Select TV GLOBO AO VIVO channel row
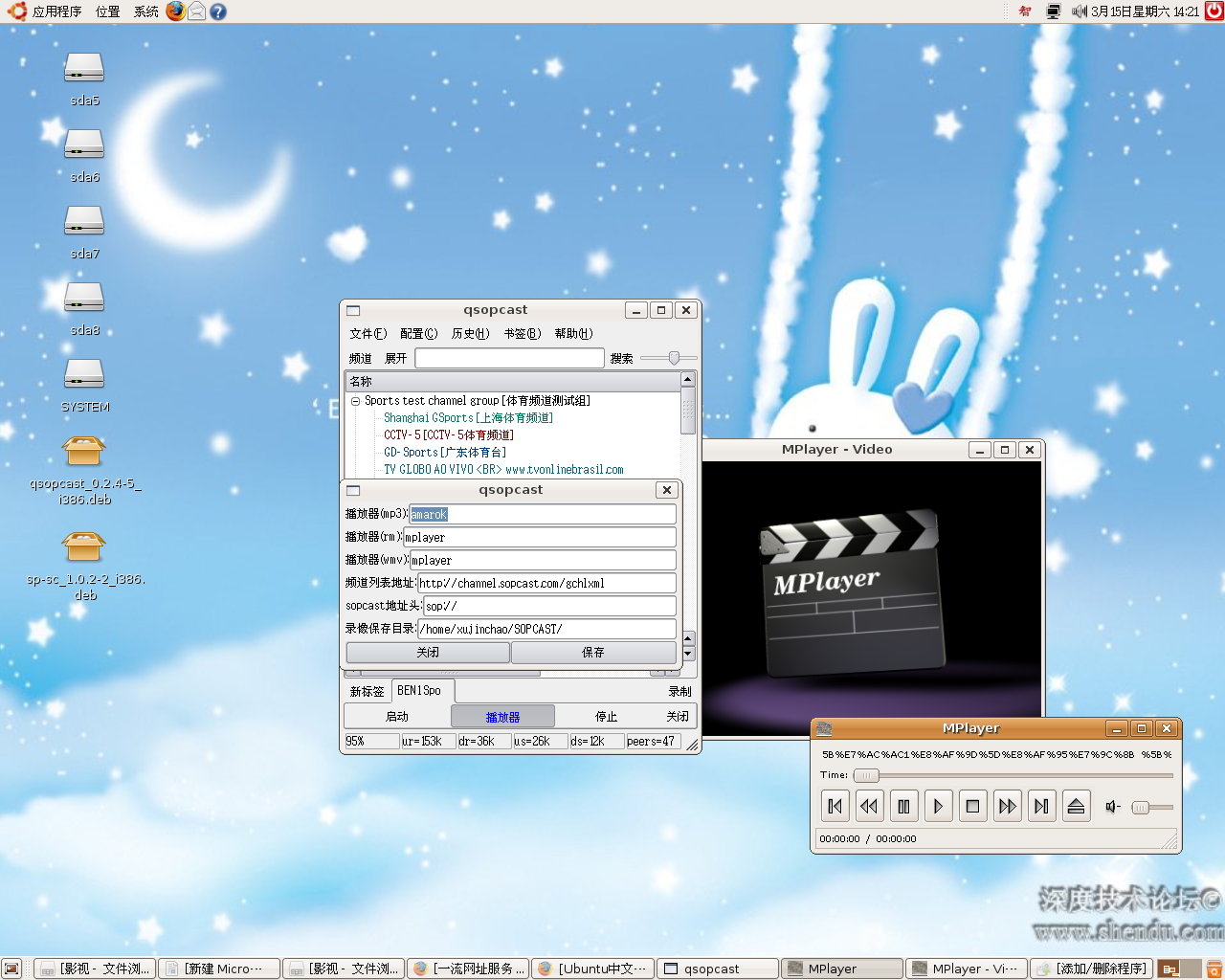The height and width of the screenshot is (980, 1225). click(503, 469)
